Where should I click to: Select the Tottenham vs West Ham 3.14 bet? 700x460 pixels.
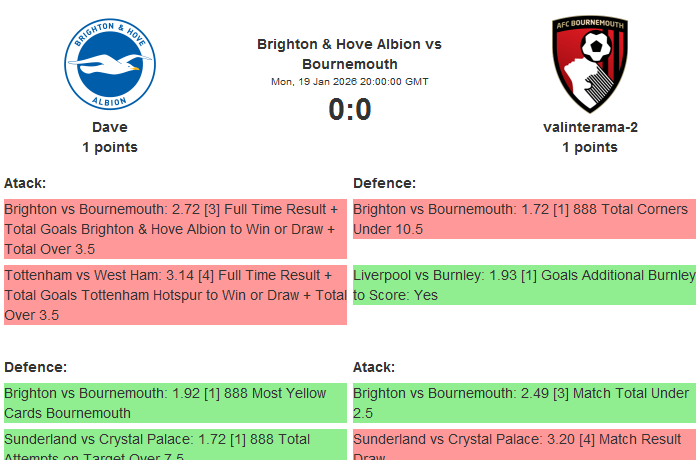click(175, 295)
